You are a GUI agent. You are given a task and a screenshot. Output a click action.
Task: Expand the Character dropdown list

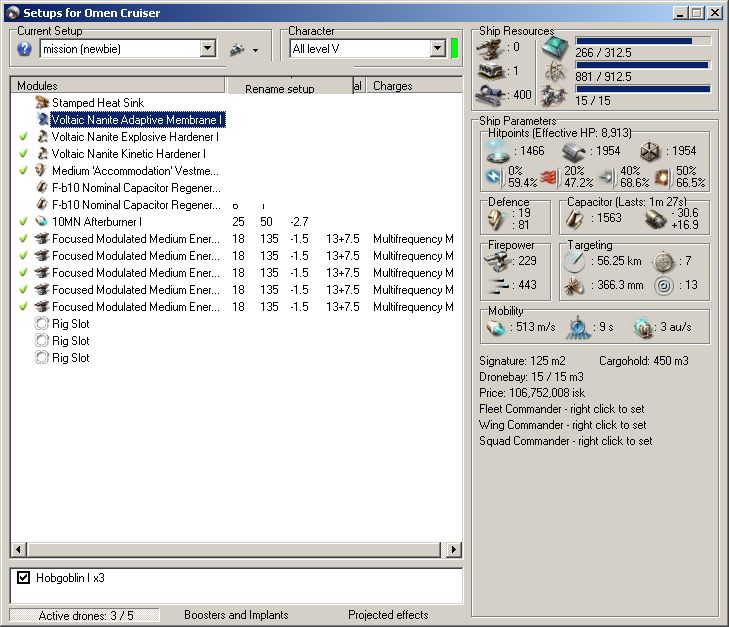tap(438, 48)
